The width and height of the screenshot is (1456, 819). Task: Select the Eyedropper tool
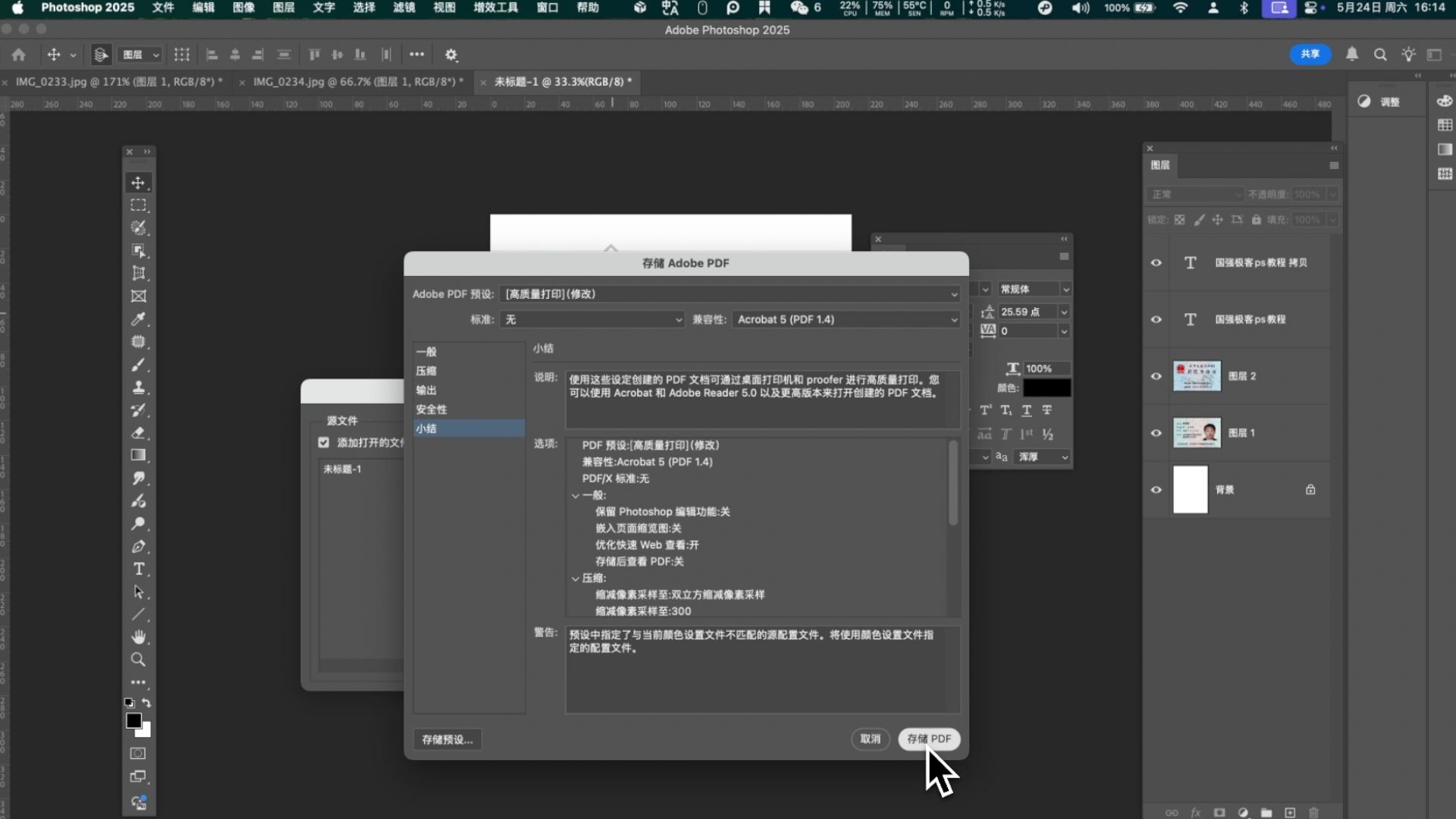pyautogui.click(x=138, y=319)
